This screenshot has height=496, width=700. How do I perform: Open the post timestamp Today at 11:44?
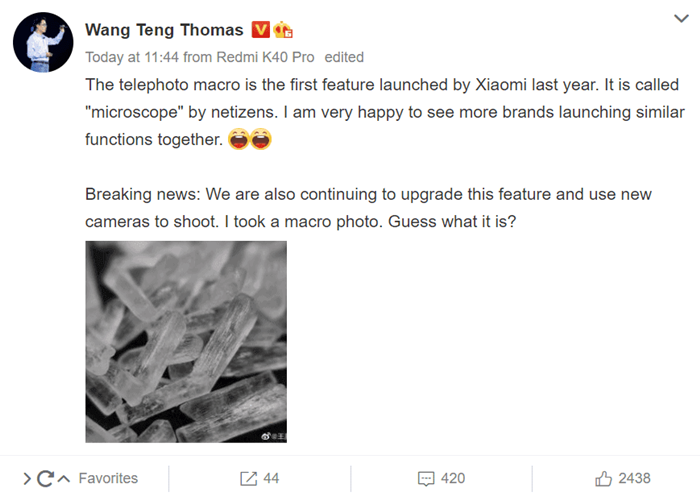coord(132,57)
